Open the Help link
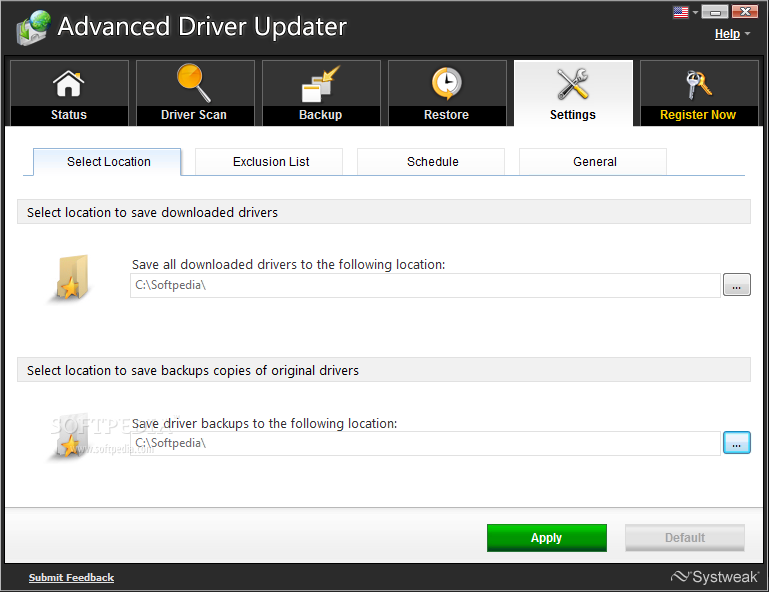769x592 pixels. pyautogui.click(x=727, y=34)
